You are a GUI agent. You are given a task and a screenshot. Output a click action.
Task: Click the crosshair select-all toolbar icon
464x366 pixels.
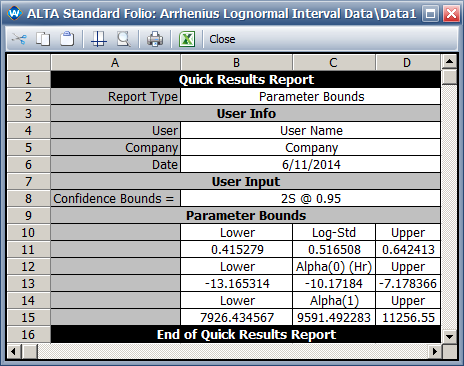[99, 39]
